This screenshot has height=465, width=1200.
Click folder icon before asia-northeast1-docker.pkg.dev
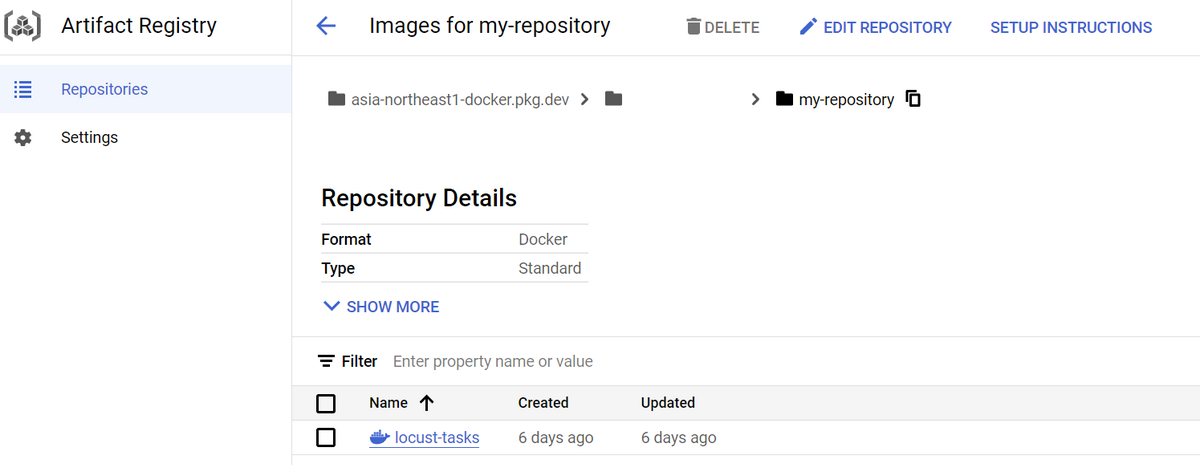(x=336, y=99)
